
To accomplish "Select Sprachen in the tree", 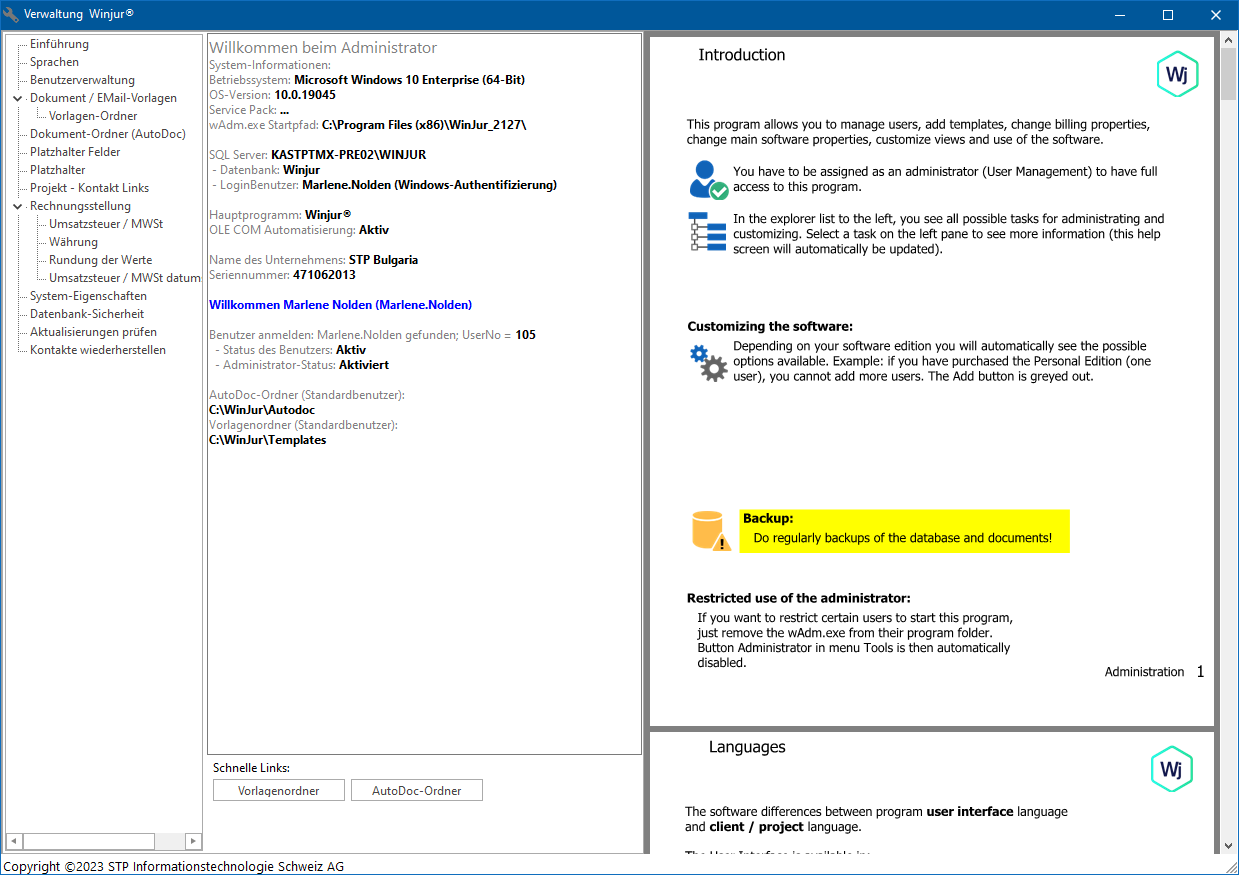I will click(x=54, y=62).
